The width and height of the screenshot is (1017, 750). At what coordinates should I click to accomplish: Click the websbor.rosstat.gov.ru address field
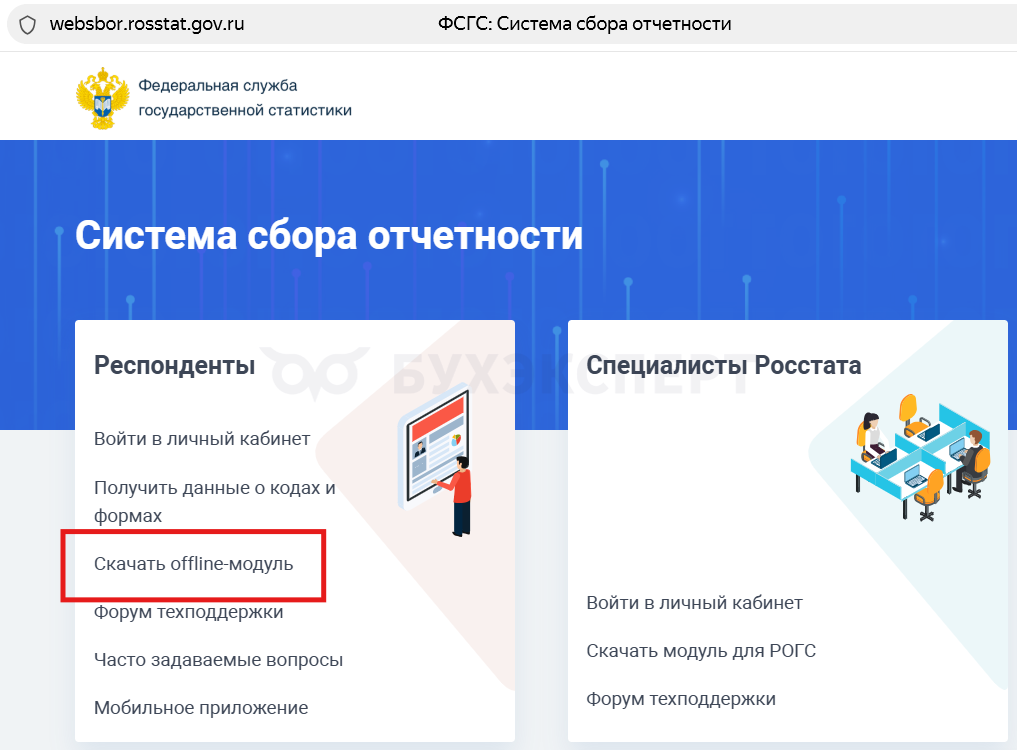click(x=147, y=24)
